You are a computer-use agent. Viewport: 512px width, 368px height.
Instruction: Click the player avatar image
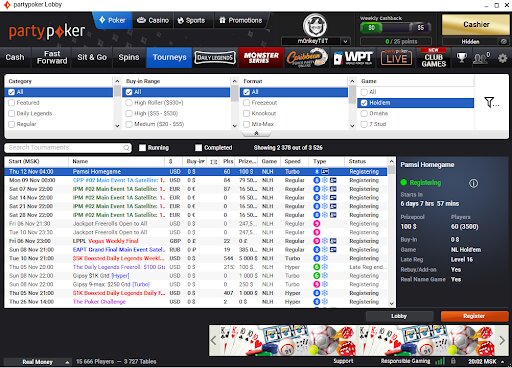coord(315,25)
